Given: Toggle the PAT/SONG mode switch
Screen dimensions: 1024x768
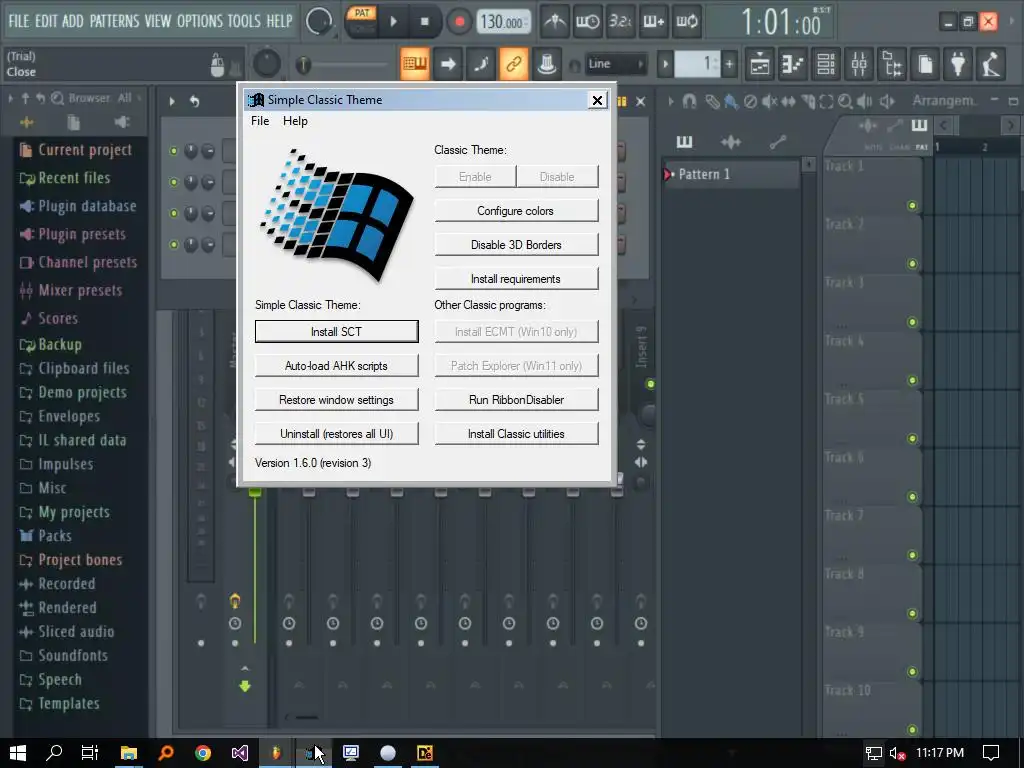Looking at the screenshot, I should click(x=361, y=22).
